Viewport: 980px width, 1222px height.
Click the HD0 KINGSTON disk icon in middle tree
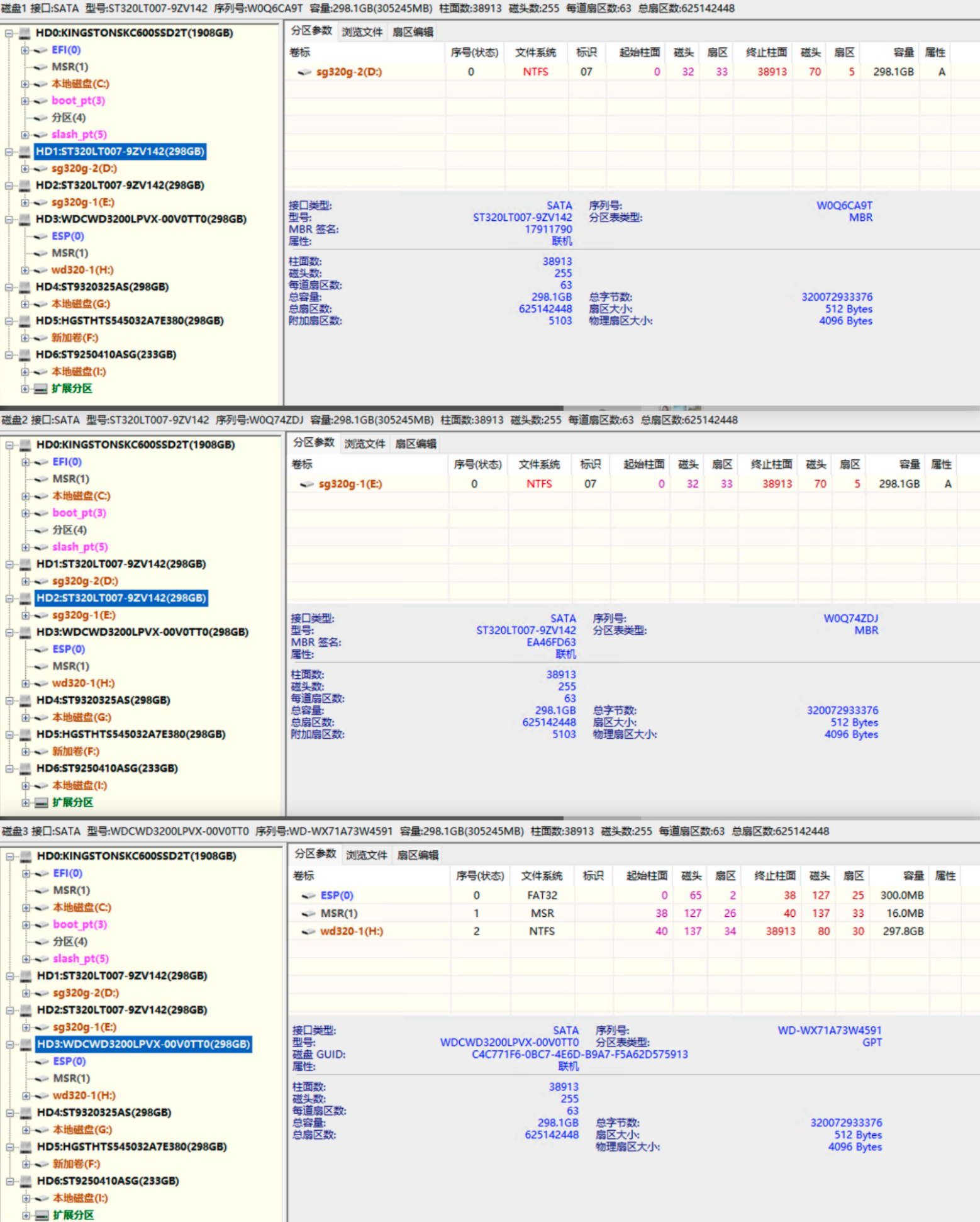[x=25, y=445]
